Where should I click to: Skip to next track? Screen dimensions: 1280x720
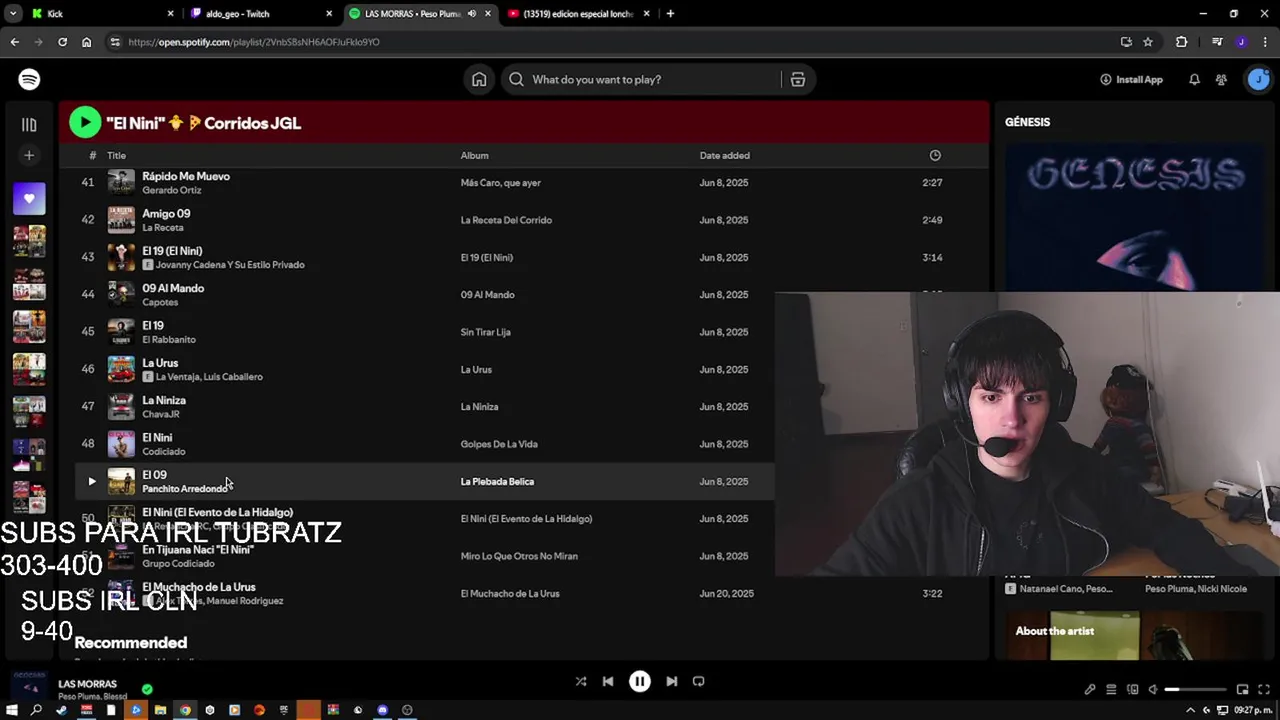[x=671, y=682]
